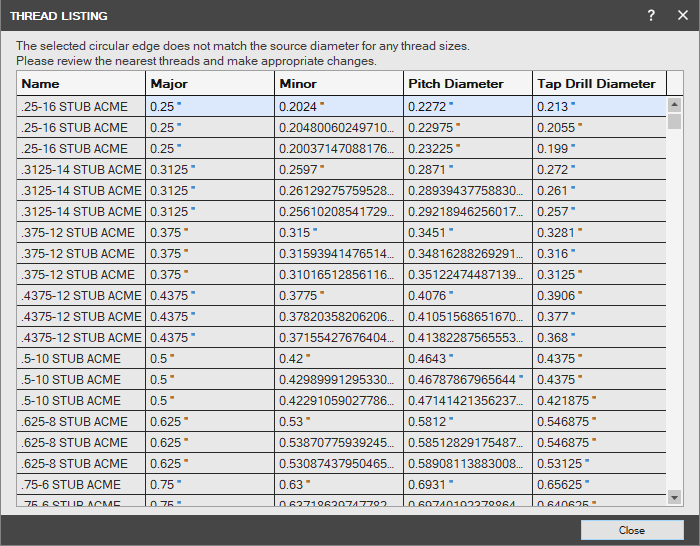Select the Tap Drill 0.3281" cell
The image size is (700, 546).
click(x=600, y=233)
